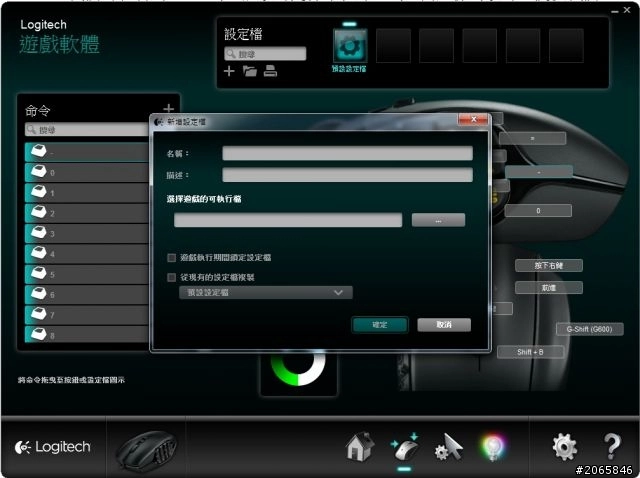This screenshot has width=640, height=478.
Task: Select the '0' key command in list
Action: pyautogui.click(x=87, y=172)
